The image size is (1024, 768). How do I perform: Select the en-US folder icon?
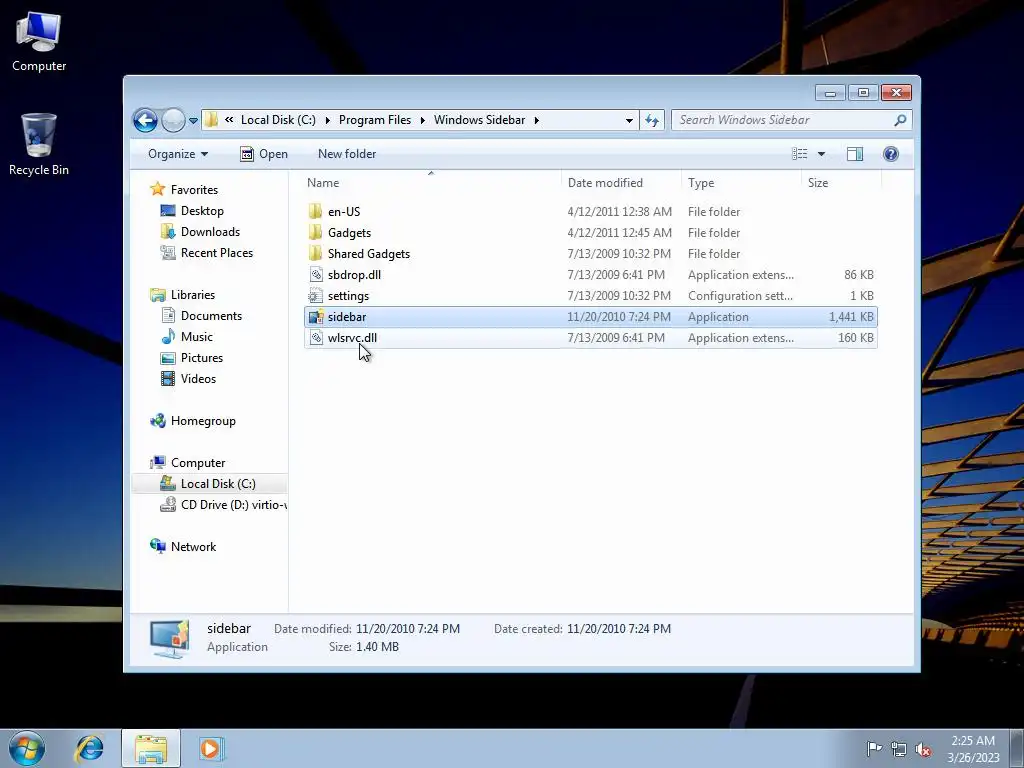(315, 212)
